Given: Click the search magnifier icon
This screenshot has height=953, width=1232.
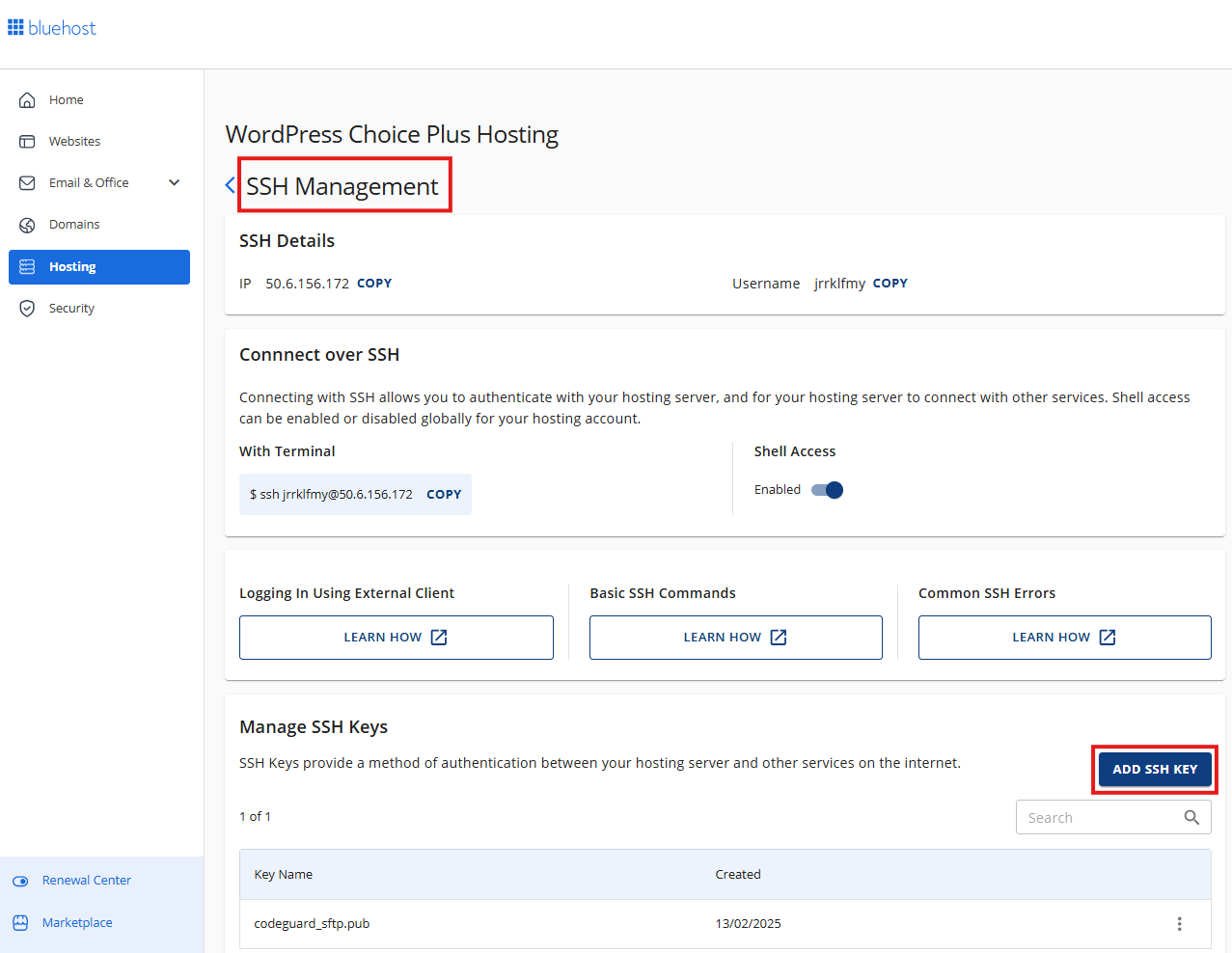Looking at the screenshot, I should coord(1191,817).
